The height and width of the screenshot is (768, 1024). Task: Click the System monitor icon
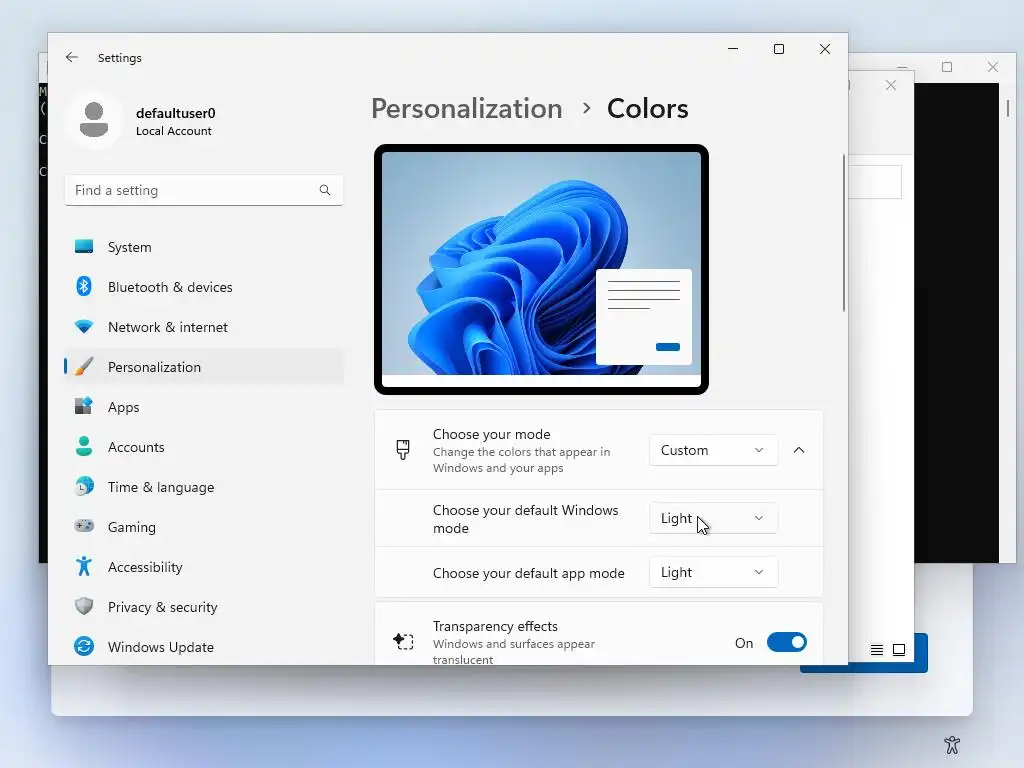(x=84, y=247)
